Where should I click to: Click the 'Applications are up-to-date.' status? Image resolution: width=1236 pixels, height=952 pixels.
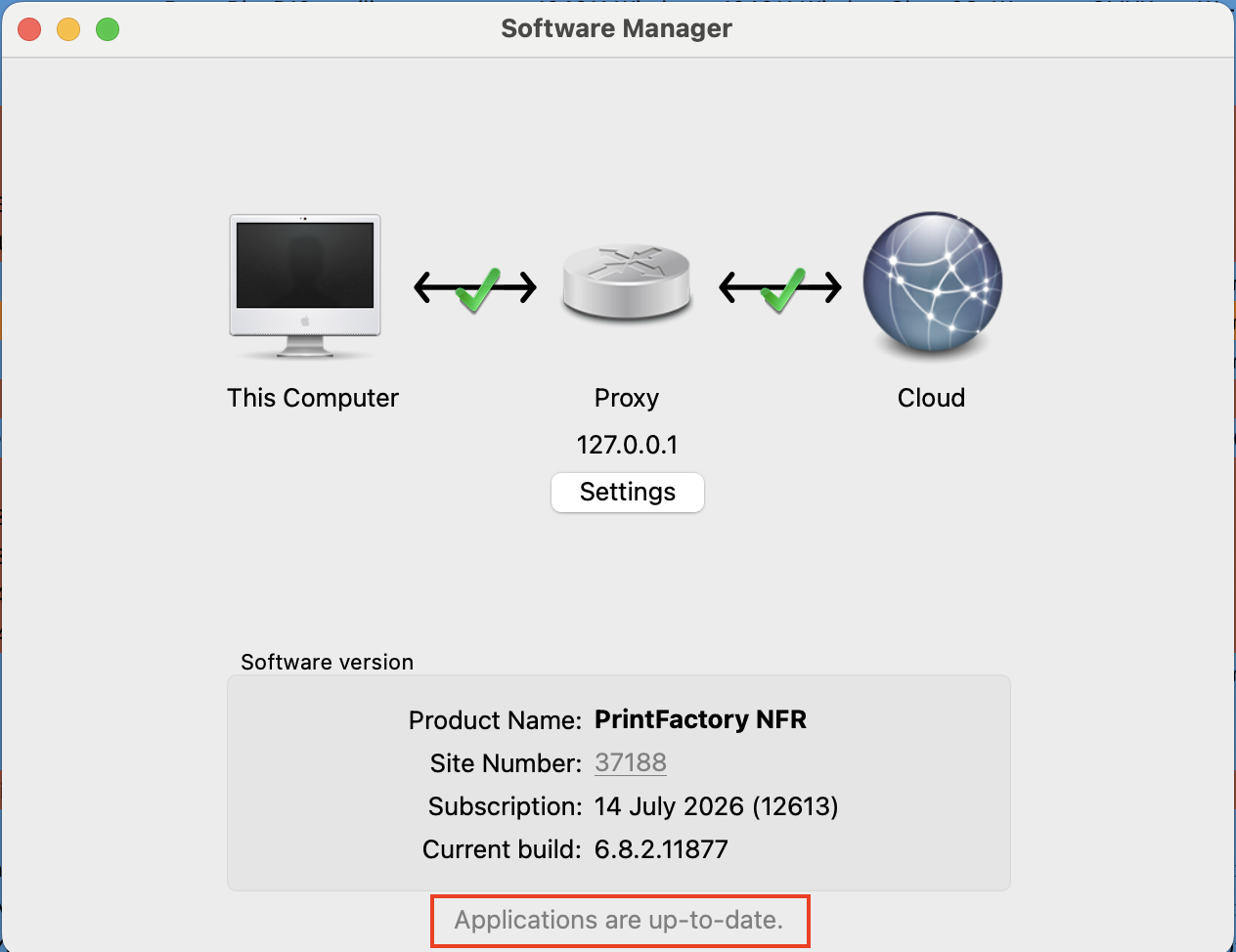[619, 920]
